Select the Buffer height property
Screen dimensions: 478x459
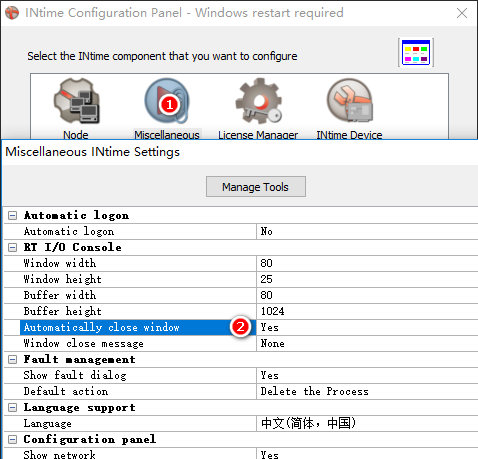point(138,312)
